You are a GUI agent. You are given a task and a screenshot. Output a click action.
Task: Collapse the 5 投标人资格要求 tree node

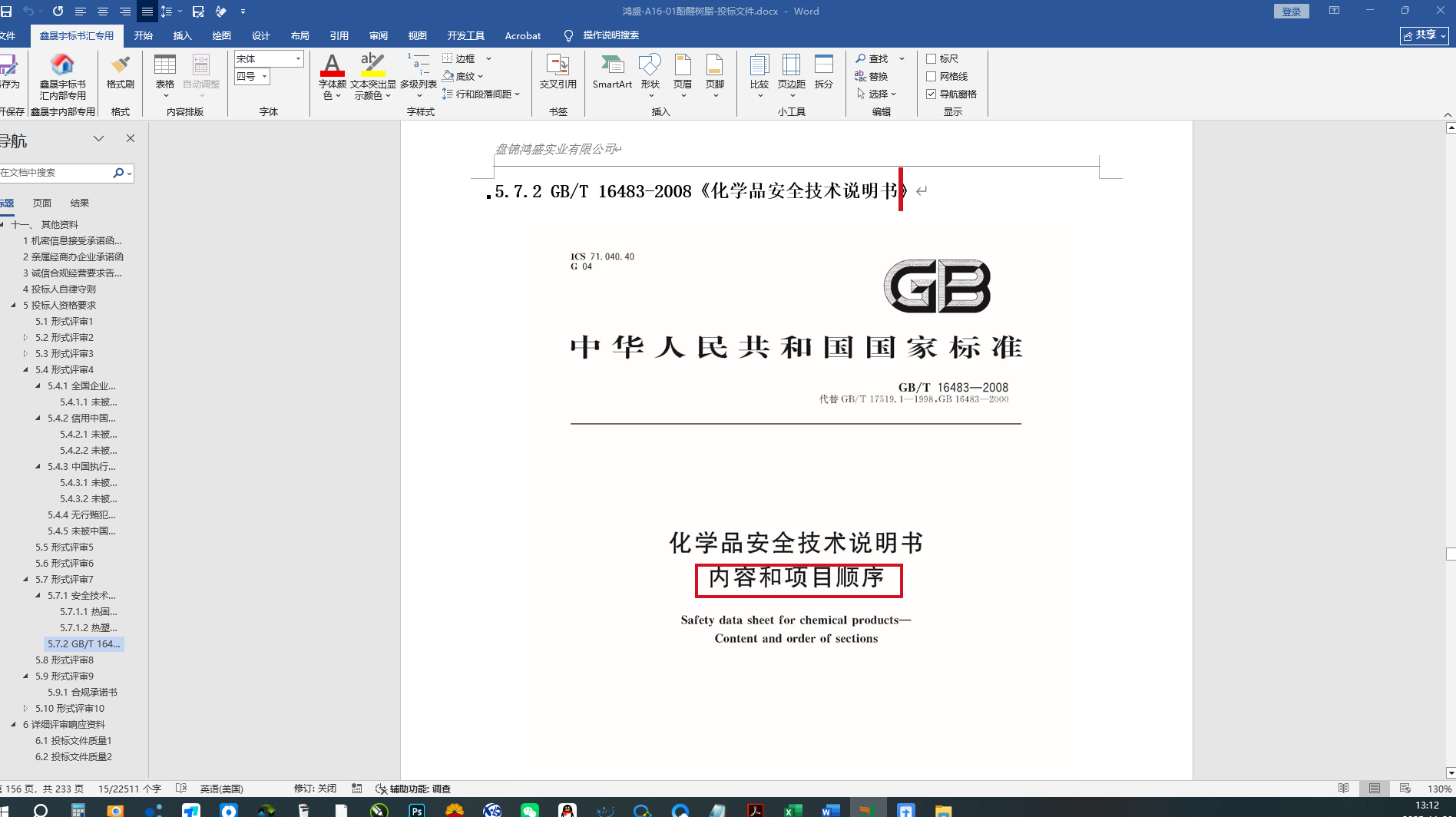tap(14, 305)
